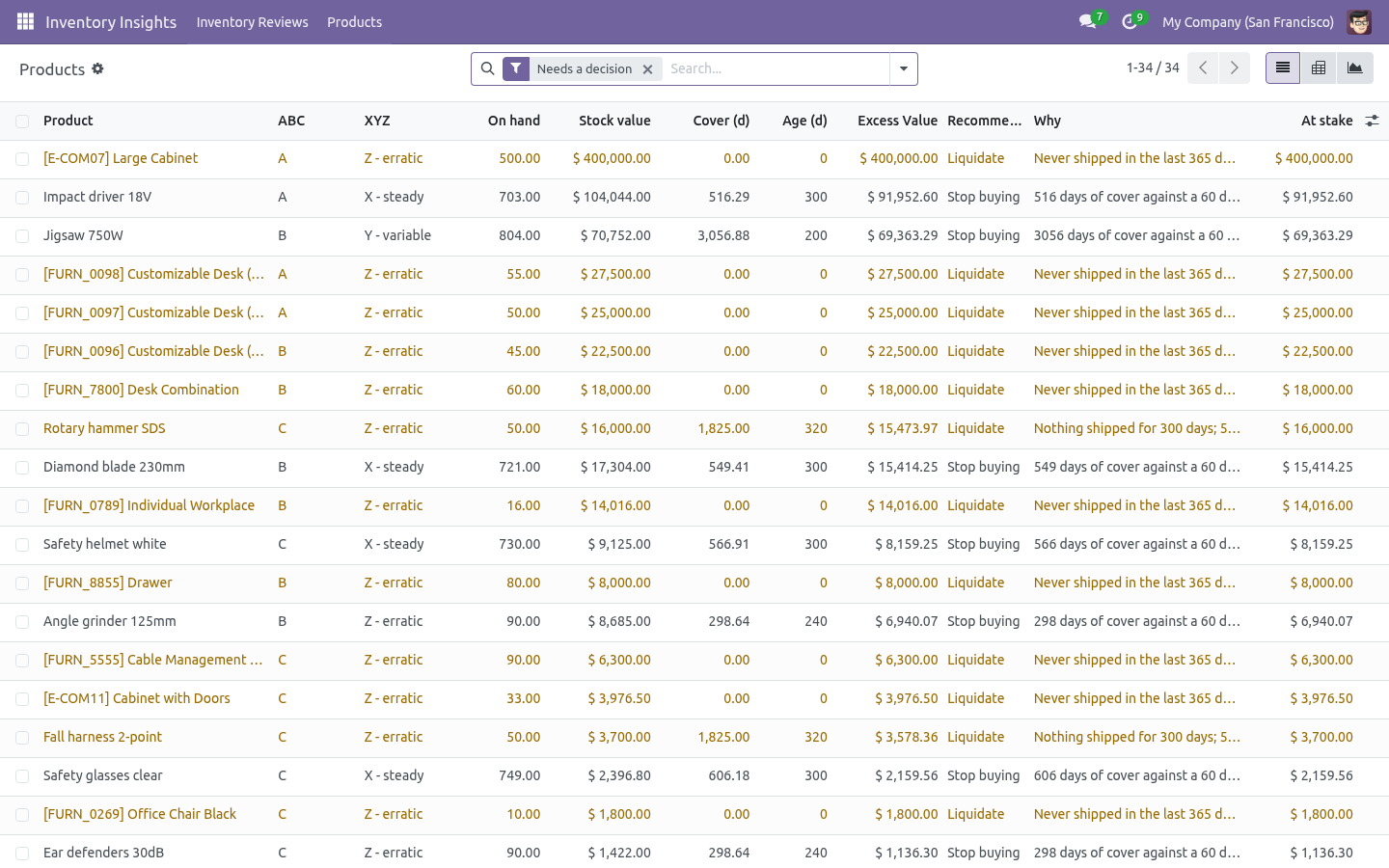Open Safety glasses clear row
This screenshot has height=868, width=1389.
coord(103,775)
